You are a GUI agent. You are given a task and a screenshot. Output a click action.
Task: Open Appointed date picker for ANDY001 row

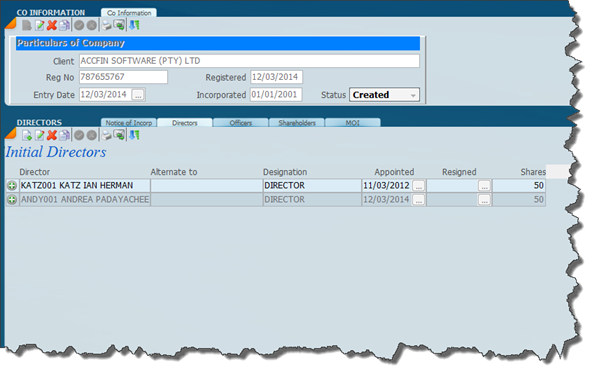419,200
